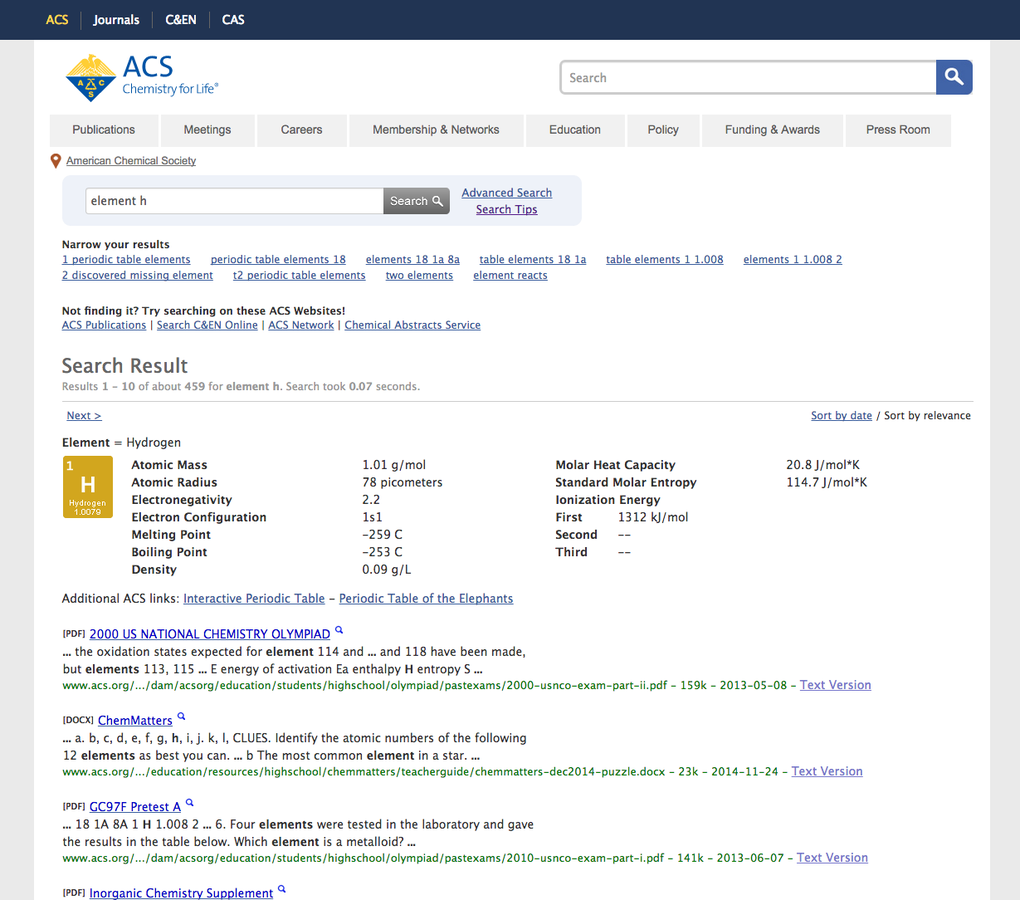Open the Education tab
The width and height of the screenshot is (1020, 900).
click(574, 130)
